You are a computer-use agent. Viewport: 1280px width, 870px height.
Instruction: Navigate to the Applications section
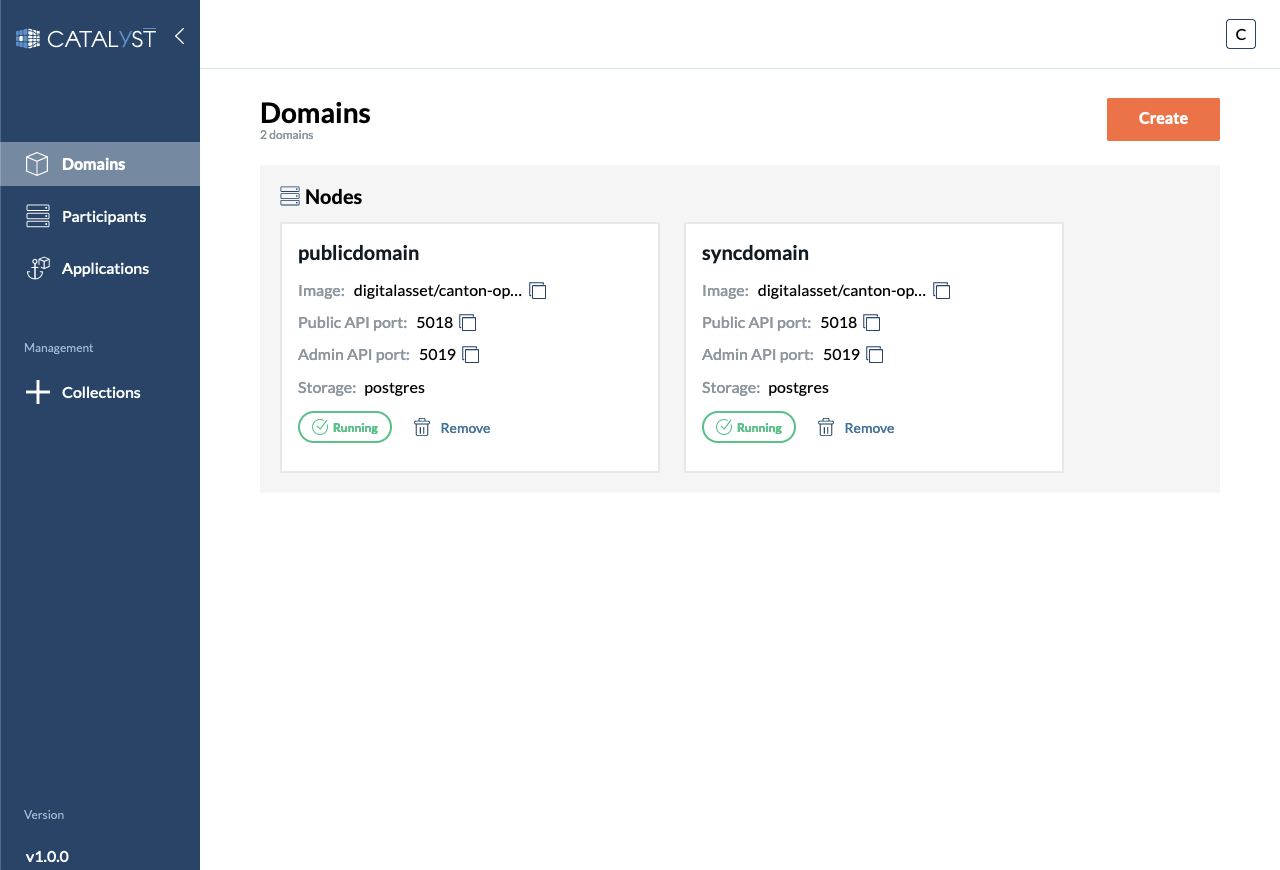(x=107, y=268)
